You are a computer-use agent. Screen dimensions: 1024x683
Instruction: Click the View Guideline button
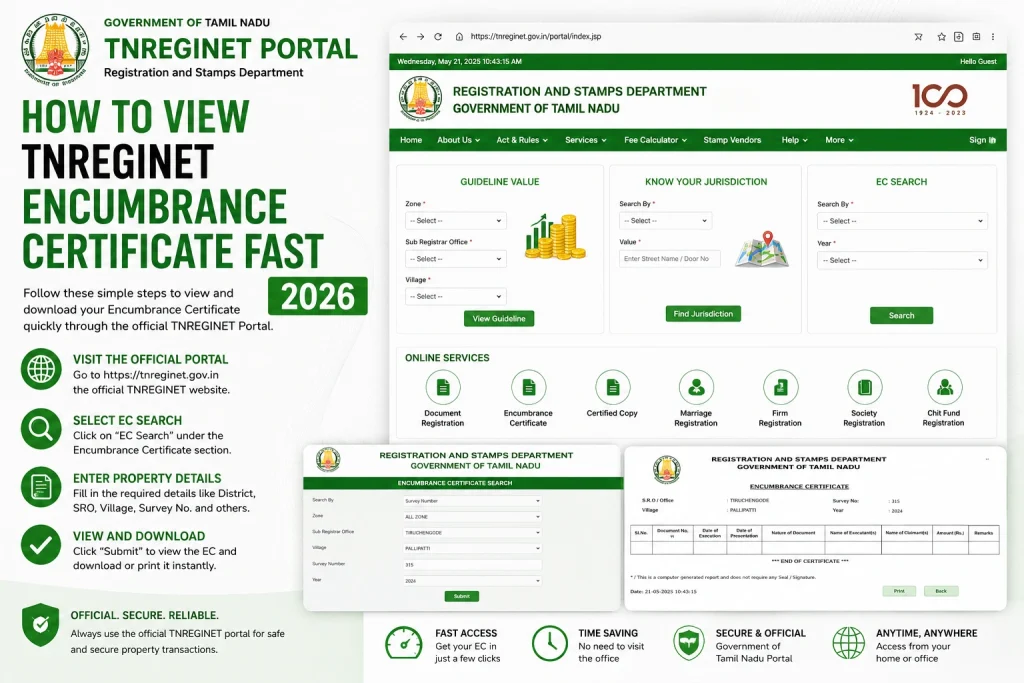click(x=499, y=319)
